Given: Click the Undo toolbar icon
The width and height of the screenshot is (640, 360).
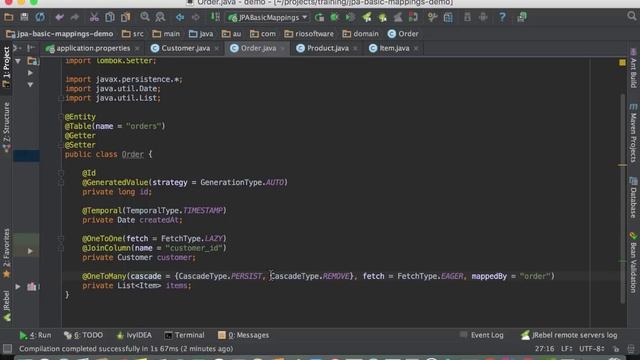Looking at the screenshot, I should (60, 17).
